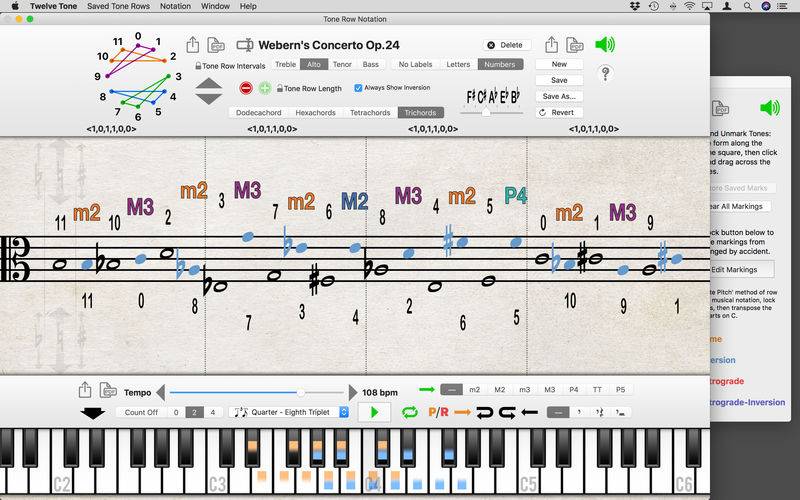Open the Notation menu

[175, 6]
